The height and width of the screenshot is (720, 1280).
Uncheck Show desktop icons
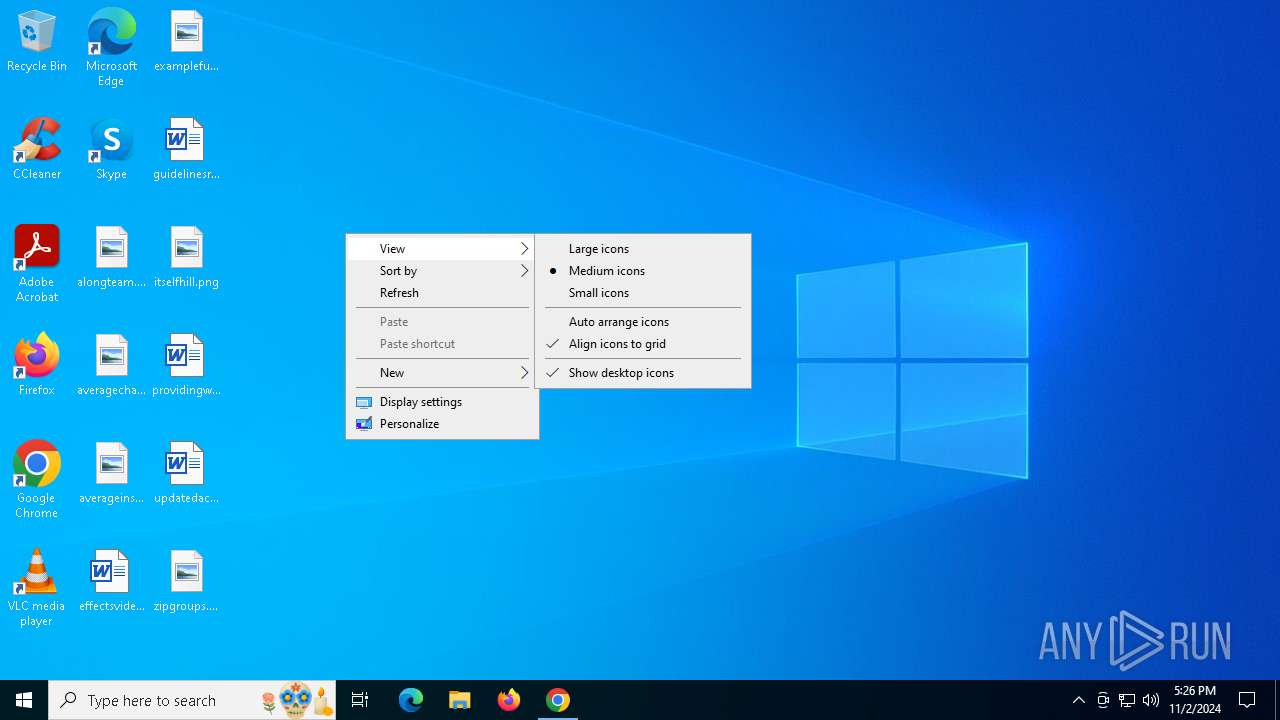[x=643, y=373]
